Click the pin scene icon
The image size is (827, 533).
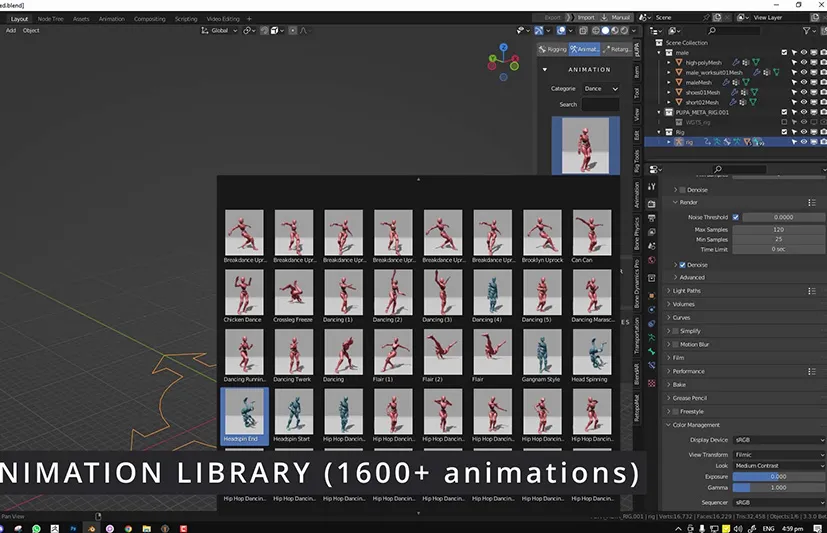pos(706,17)
